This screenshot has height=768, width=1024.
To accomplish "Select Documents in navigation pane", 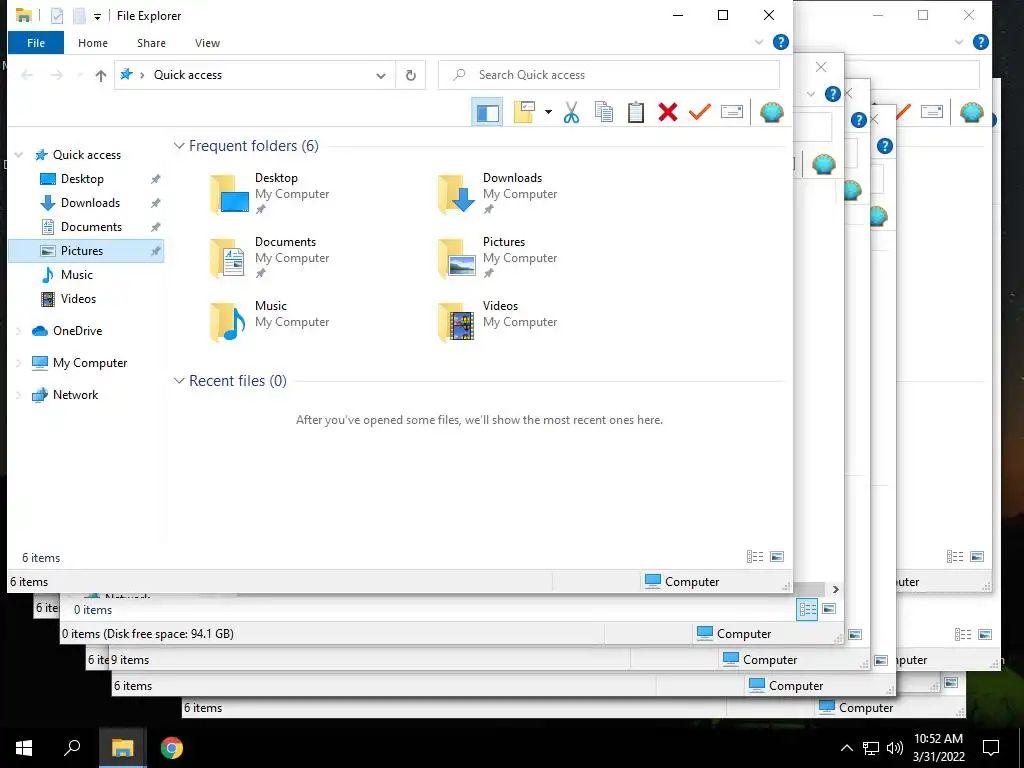I will (91, 227).
